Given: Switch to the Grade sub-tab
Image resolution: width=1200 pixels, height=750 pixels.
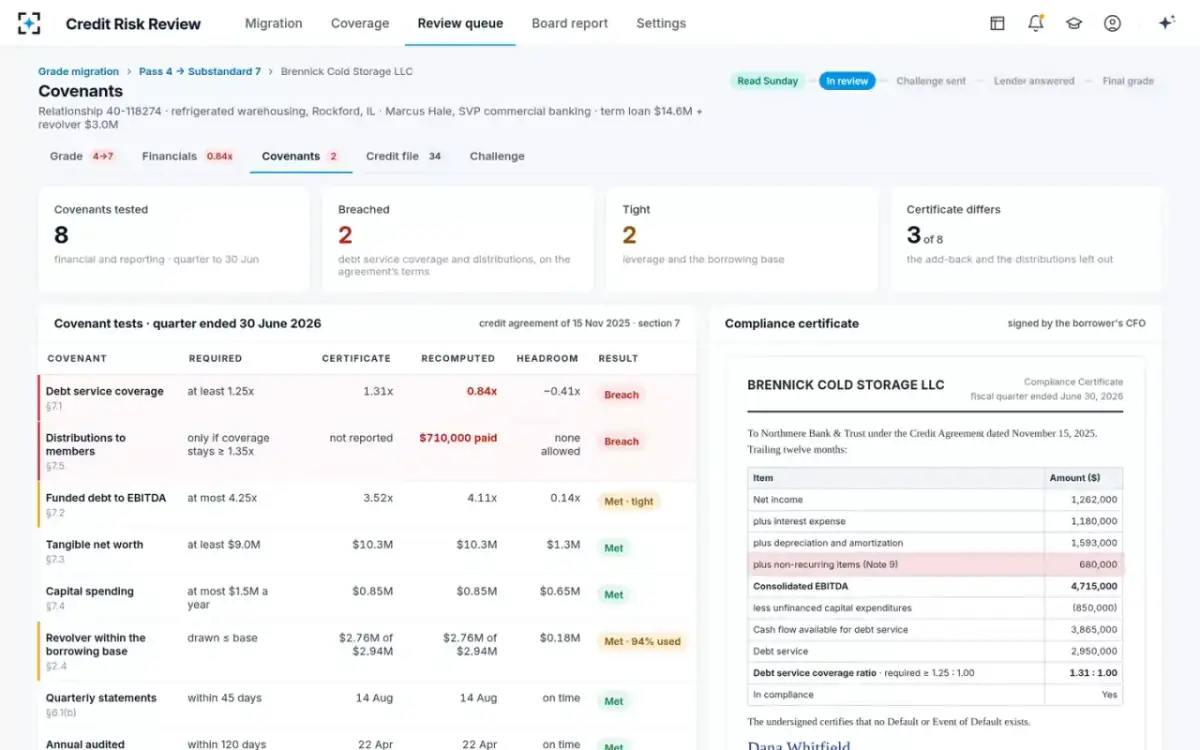Looking at the screenshot, I should pyautogui.click(x=82, y=156).
